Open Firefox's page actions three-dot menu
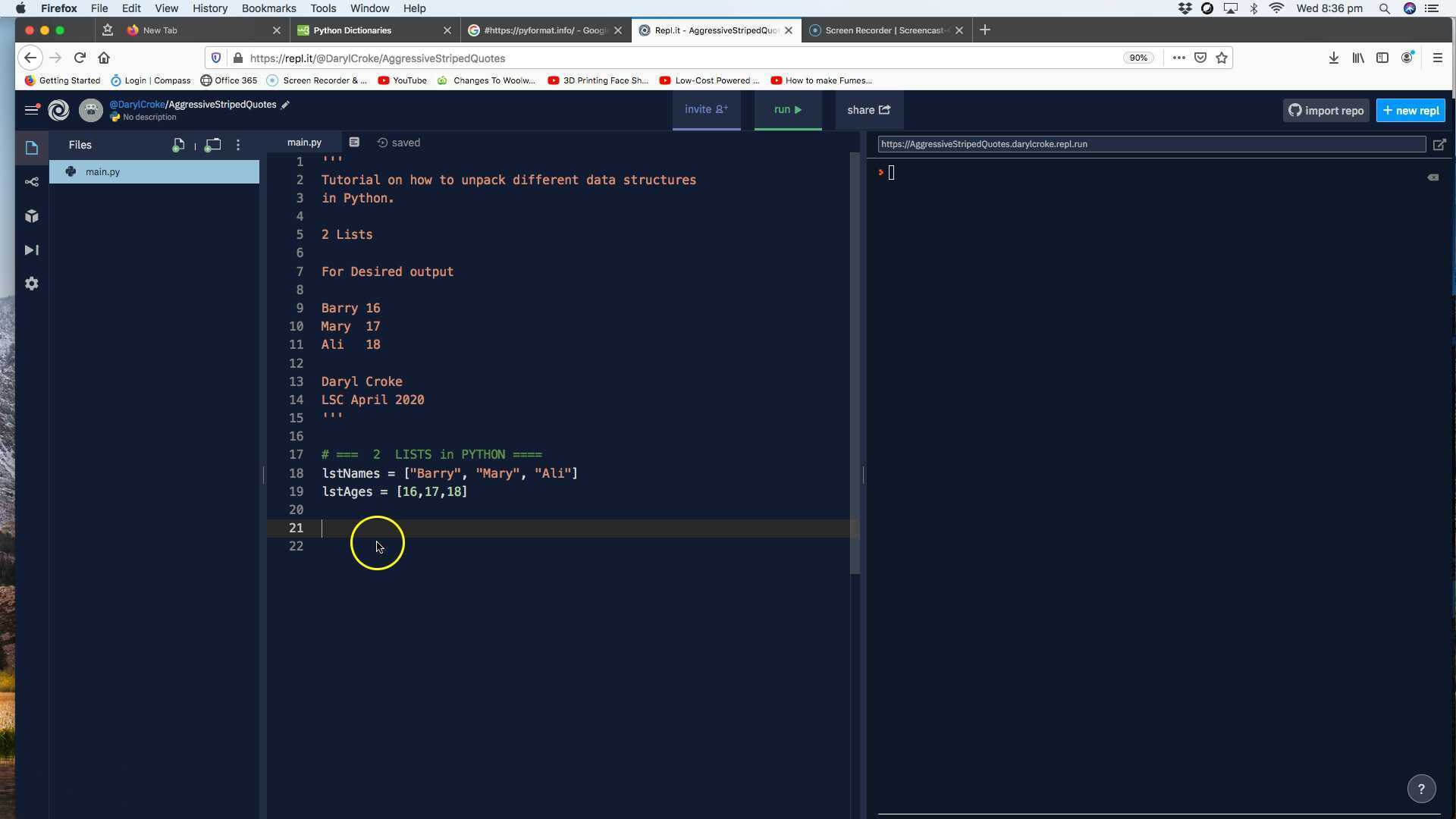 (1178, 58)
